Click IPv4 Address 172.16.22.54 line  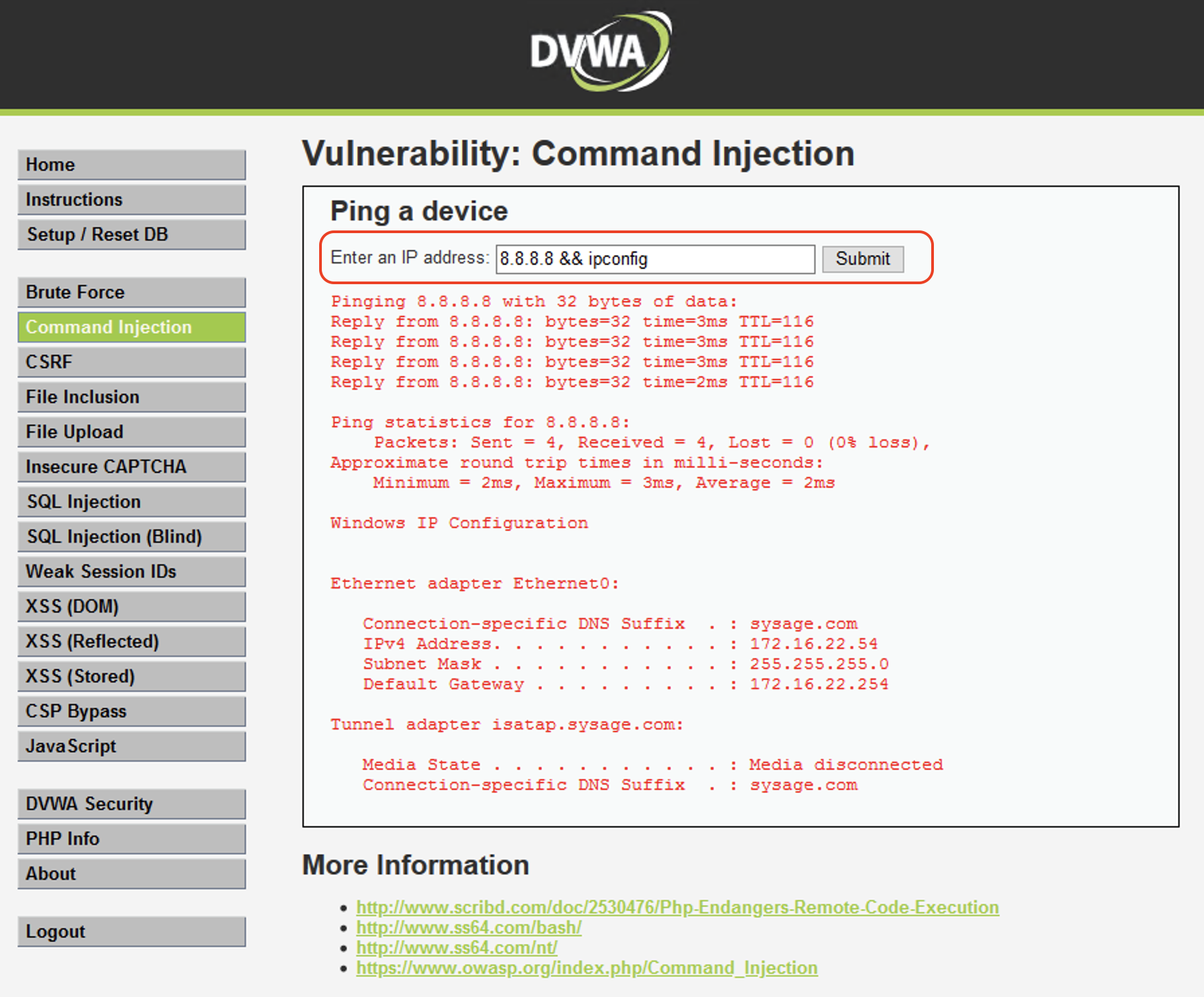coord(620,644)
